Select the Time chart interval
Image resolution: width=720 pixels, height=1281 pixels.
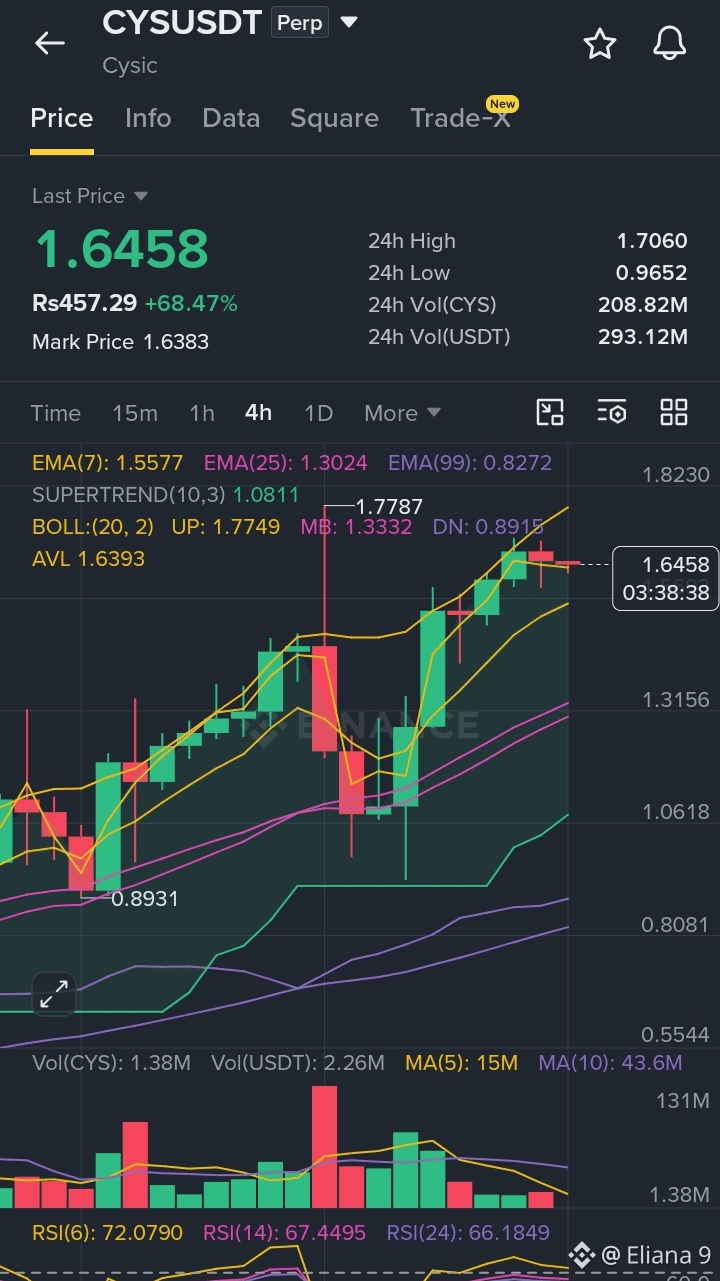(56, 413)
